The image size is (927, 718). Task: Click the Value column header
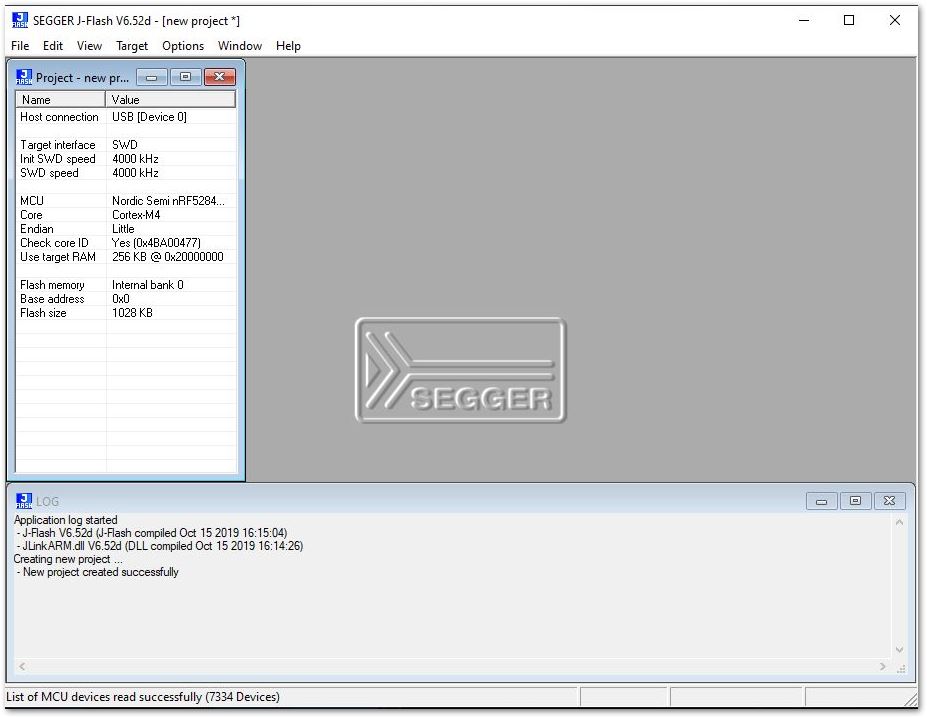[x=171, y=99]
